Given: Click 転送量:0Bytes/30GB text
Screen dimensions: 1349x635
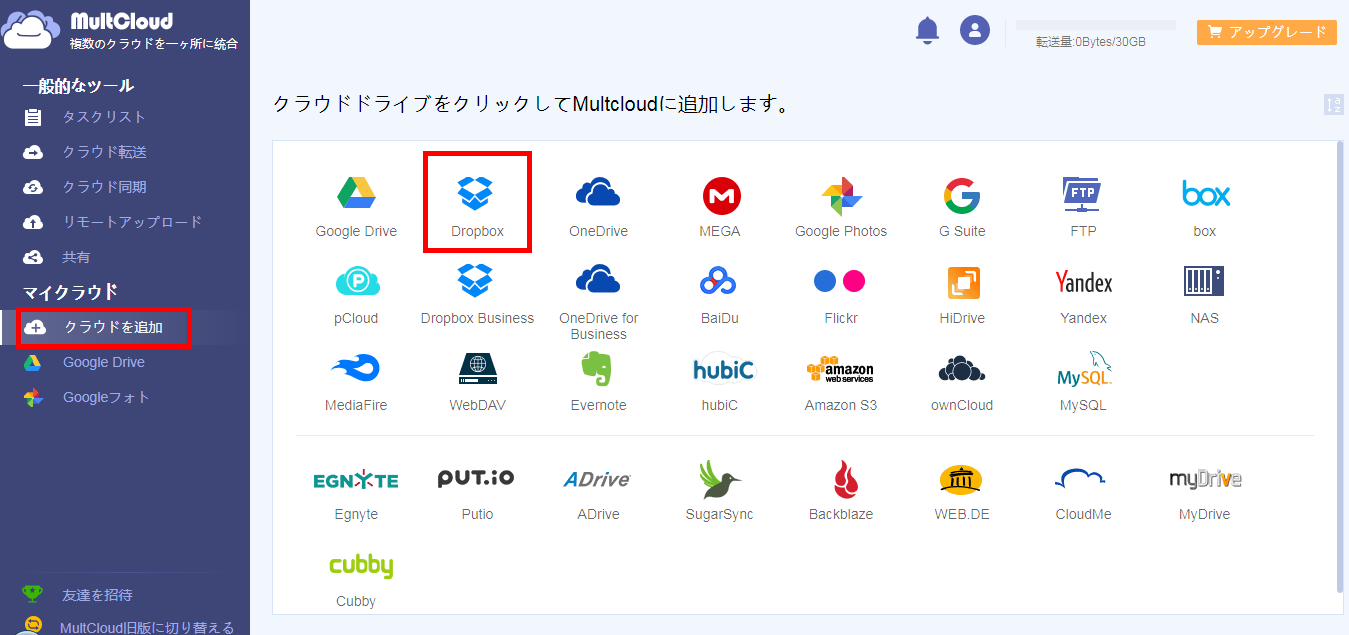Looking at the screenshot, I should click(1091, 42).
